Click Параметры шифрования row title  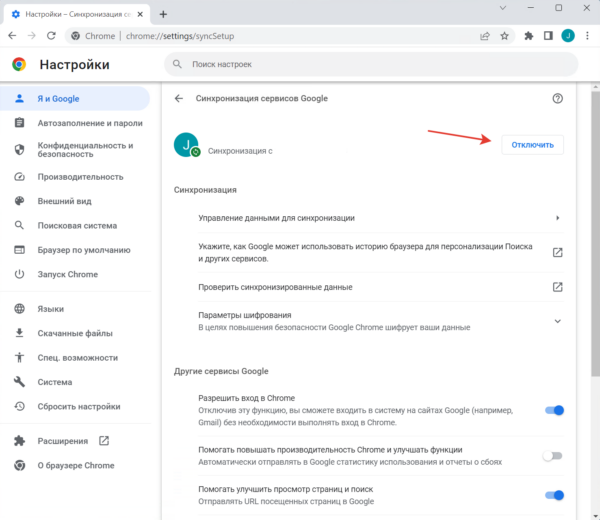click(x=245, y=315)
